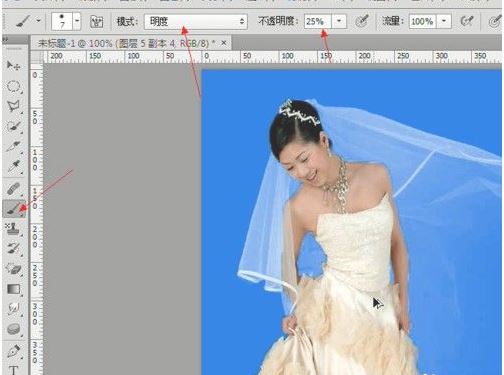Select the Elliptical Marquee tool
The height and width of the screenshot is (375, 504).
click(x=13, y=86)
